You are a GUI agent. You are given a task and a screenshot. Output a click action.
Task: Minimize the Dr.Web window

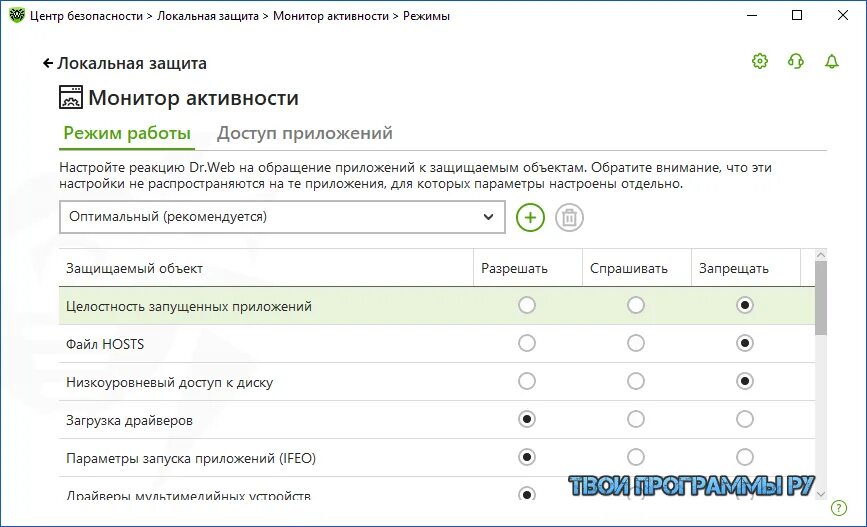pyautogui.click(x=751, y=15)
